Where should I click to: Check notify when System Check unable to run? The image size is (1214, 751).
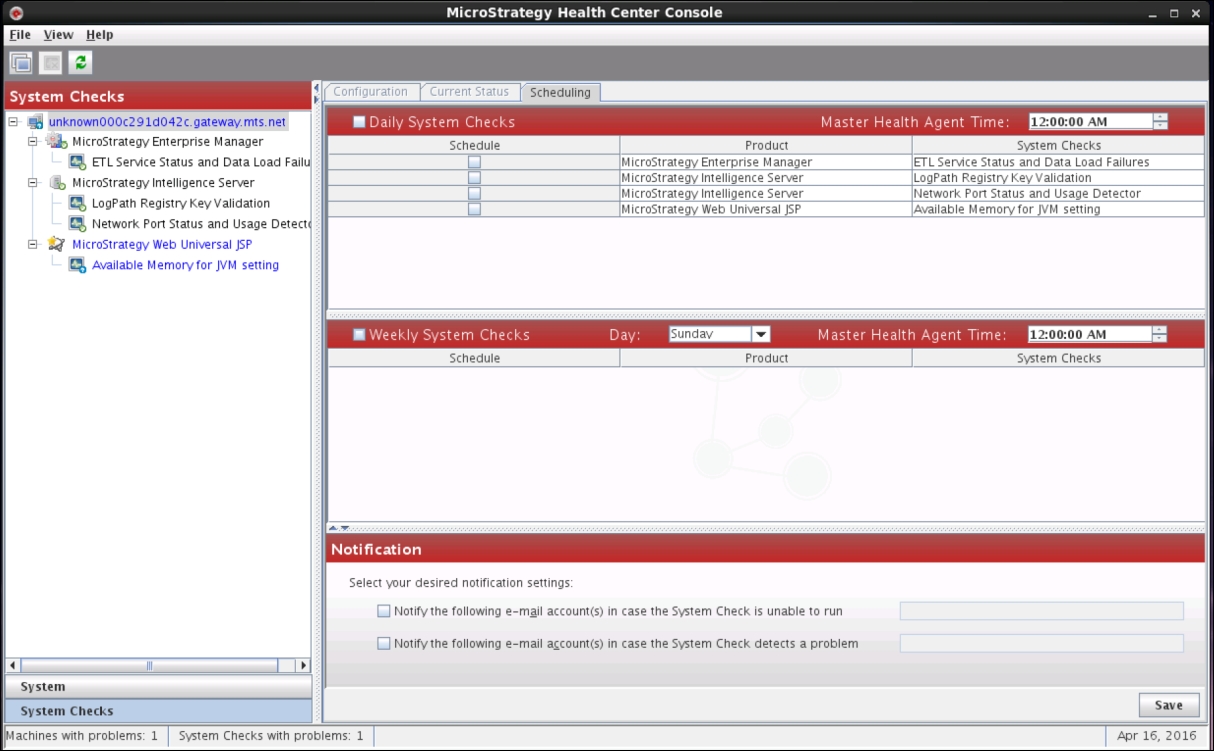[x=384, y=611]
